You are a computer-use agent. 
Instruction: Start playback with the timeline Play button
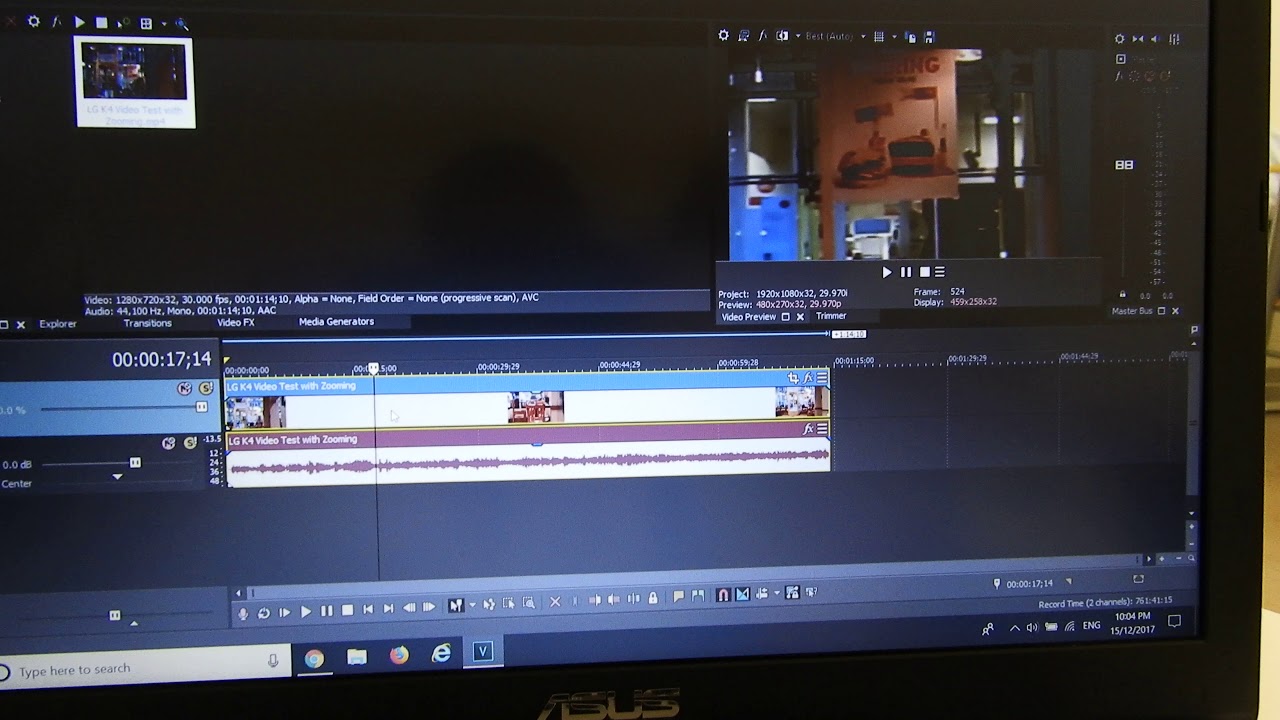tap(306, 611)
